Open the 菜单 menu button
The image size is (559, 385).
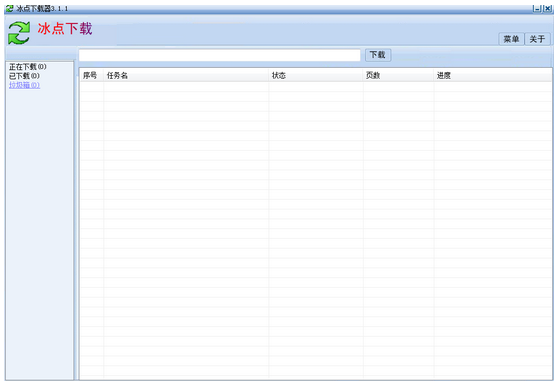click(x=511, y=39)
